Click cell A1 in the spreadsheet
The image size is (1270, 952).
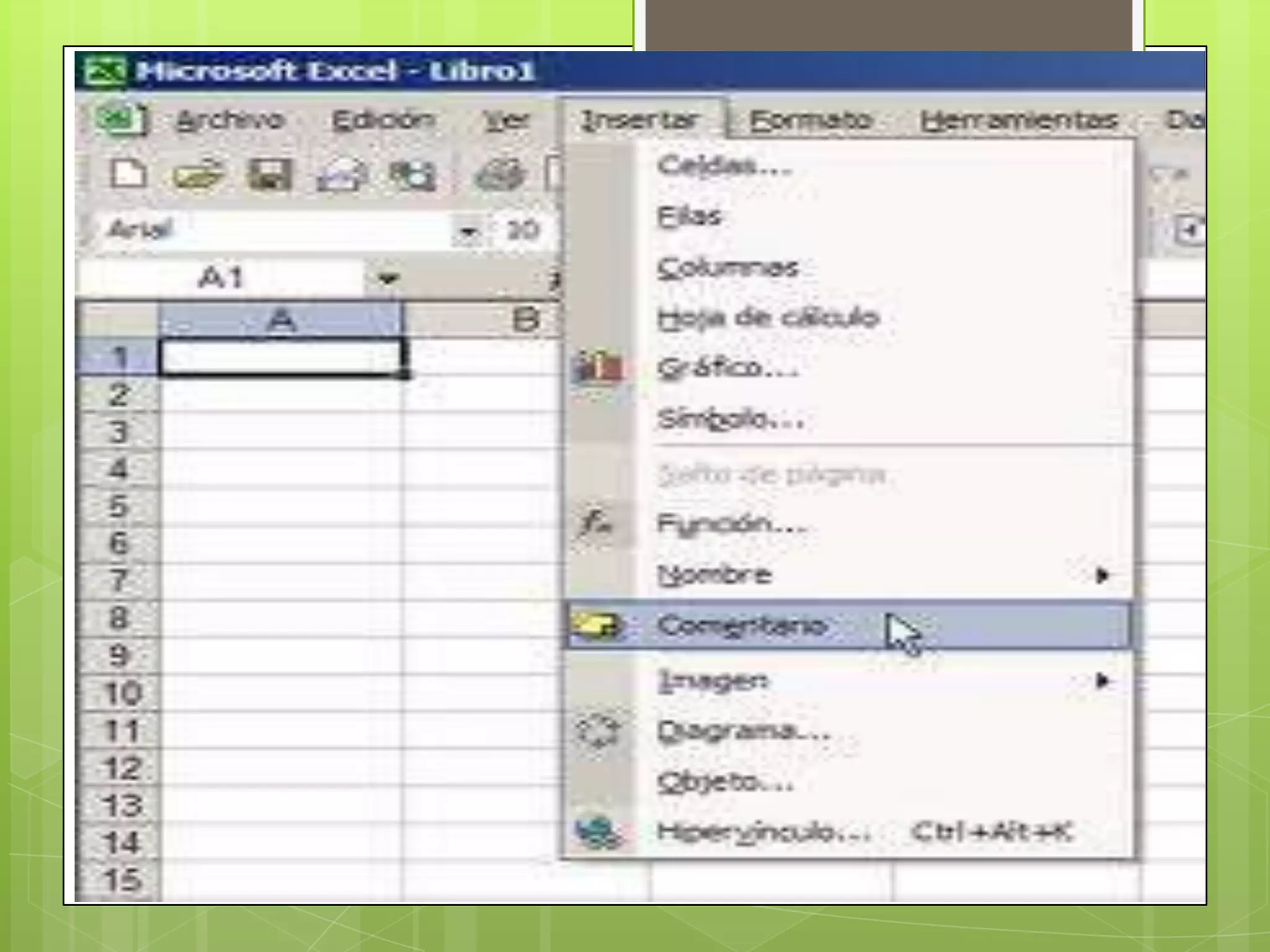(x=280, y=358)
